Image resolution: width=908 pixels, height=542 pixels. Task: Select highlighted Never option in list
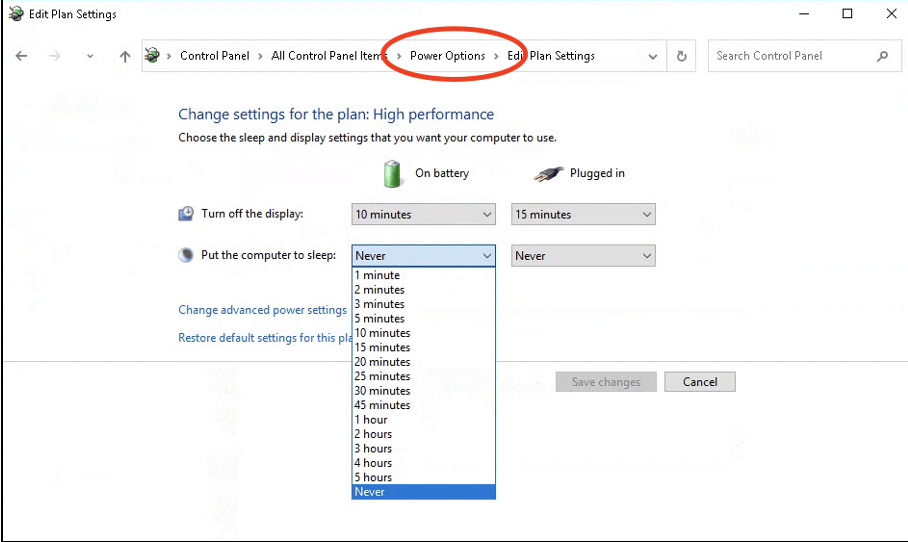(x=423, y=492)
